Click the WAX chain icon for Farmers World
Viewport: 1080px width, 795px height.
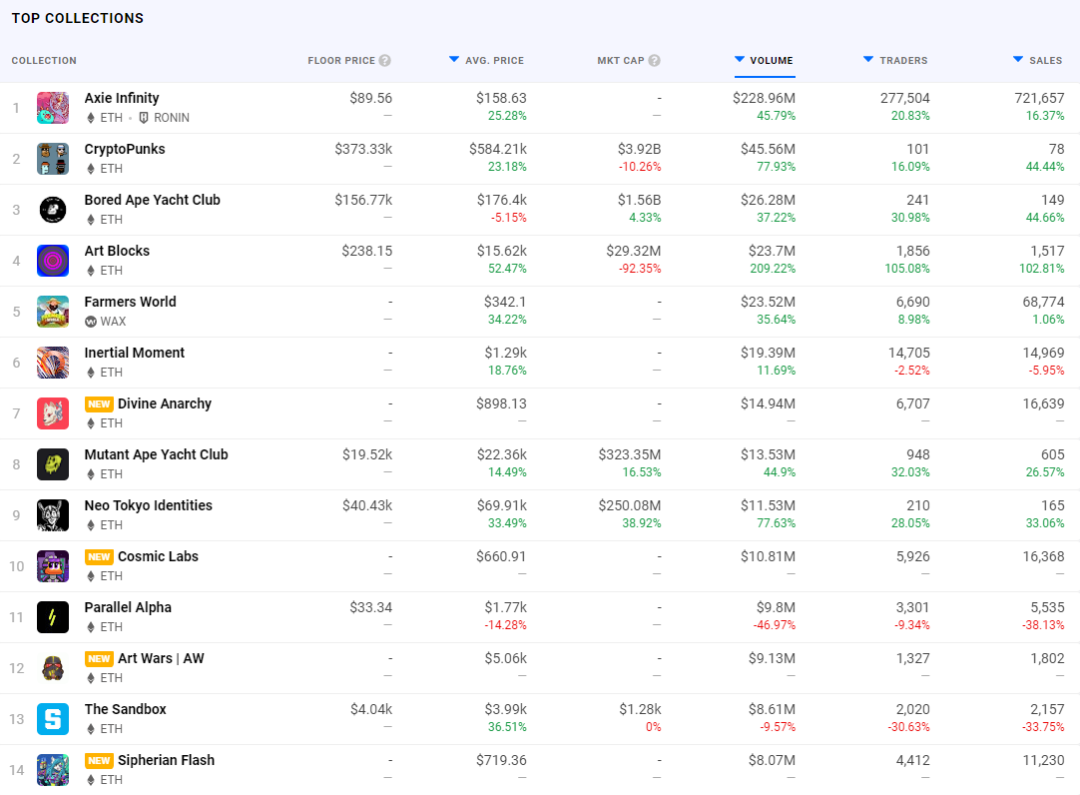click(x=90, y=322)
